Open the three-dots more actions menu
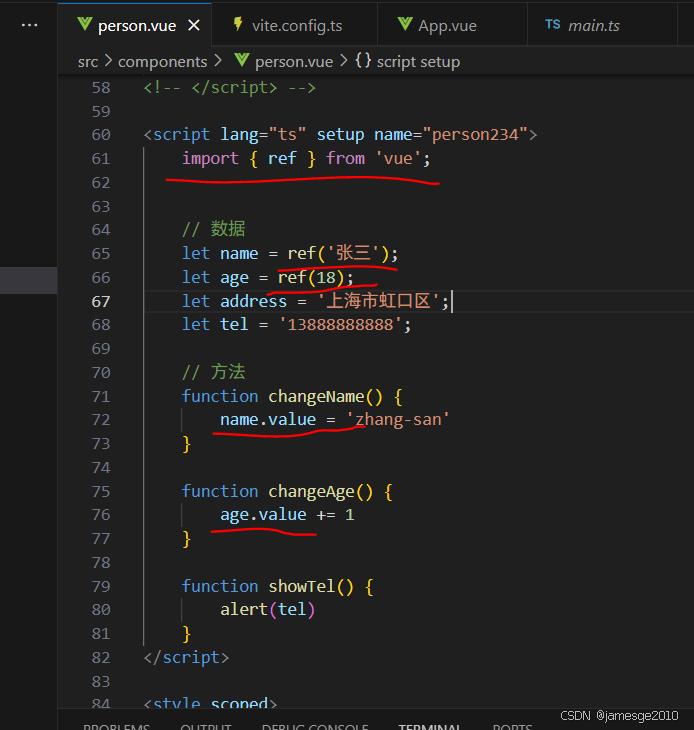694x730 pixels. [x=29, y=25]
